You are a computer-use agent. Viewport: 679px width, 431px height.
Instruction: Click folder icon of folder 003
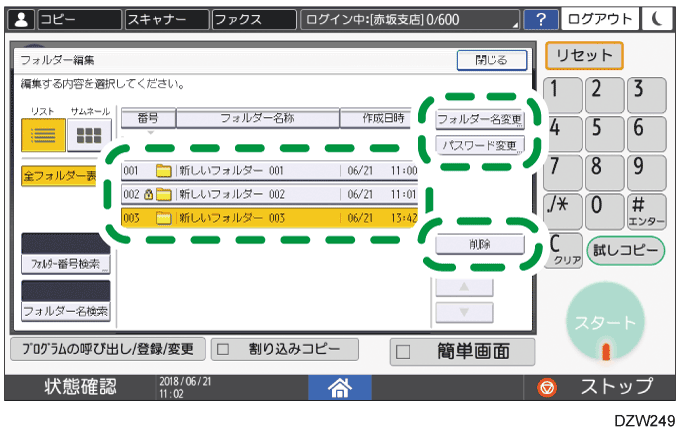pos(164,217)
